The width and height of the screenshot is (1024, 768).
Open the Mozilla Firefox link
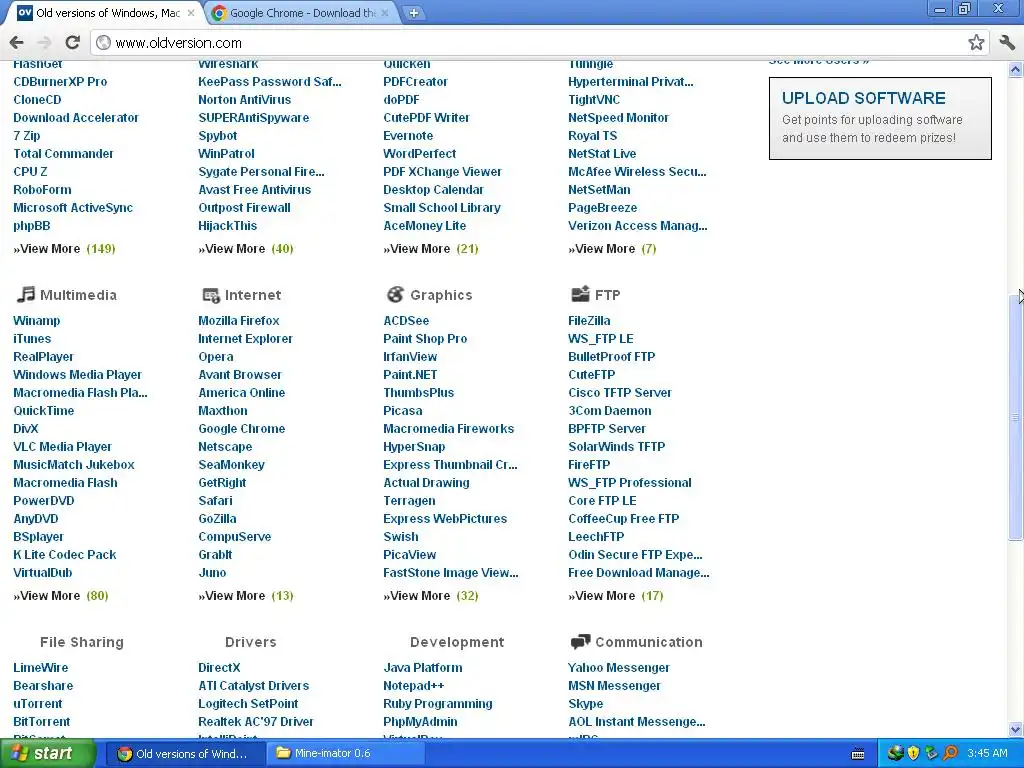239,321
